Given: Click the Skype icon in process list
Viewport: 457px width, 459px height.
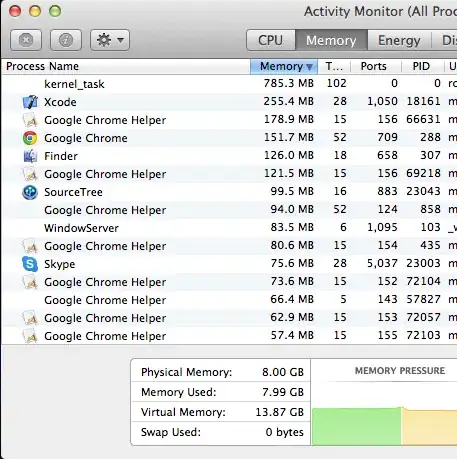Looking at the screenshot, I should [x=30, y=264].
